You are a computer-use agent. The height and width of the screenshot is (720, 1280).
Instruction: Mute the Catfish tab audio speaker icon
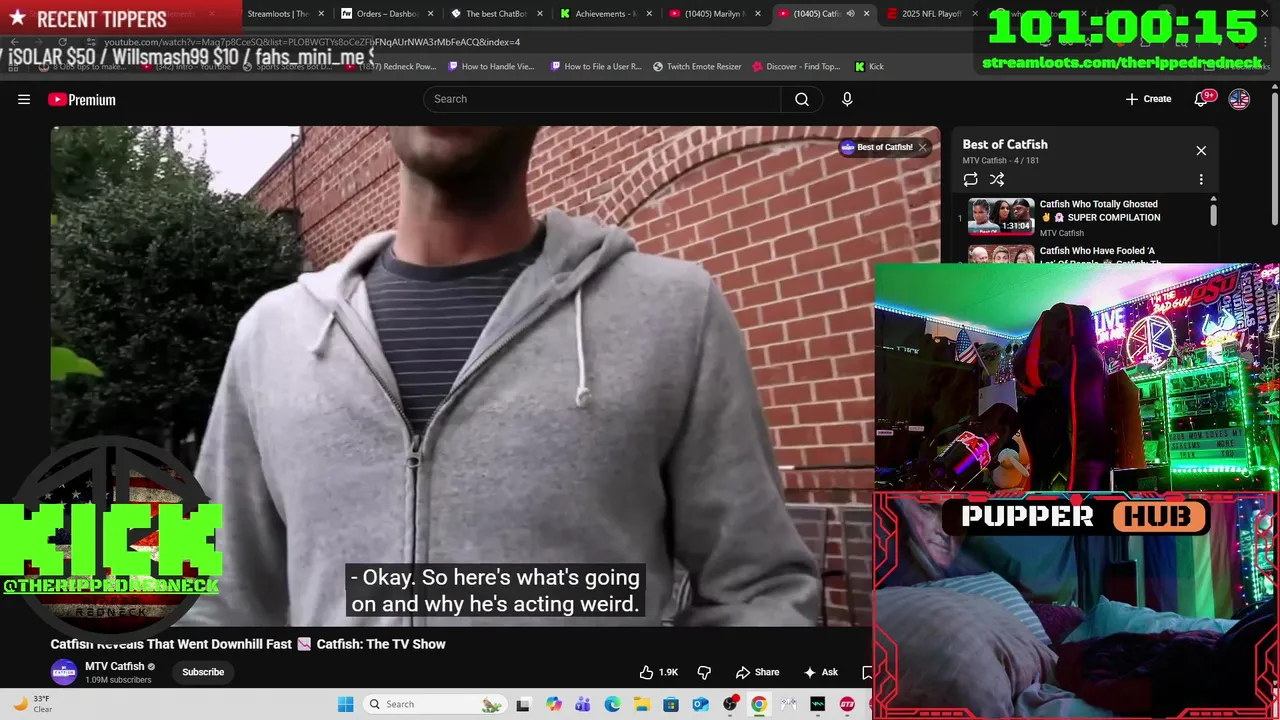point(850,14)
